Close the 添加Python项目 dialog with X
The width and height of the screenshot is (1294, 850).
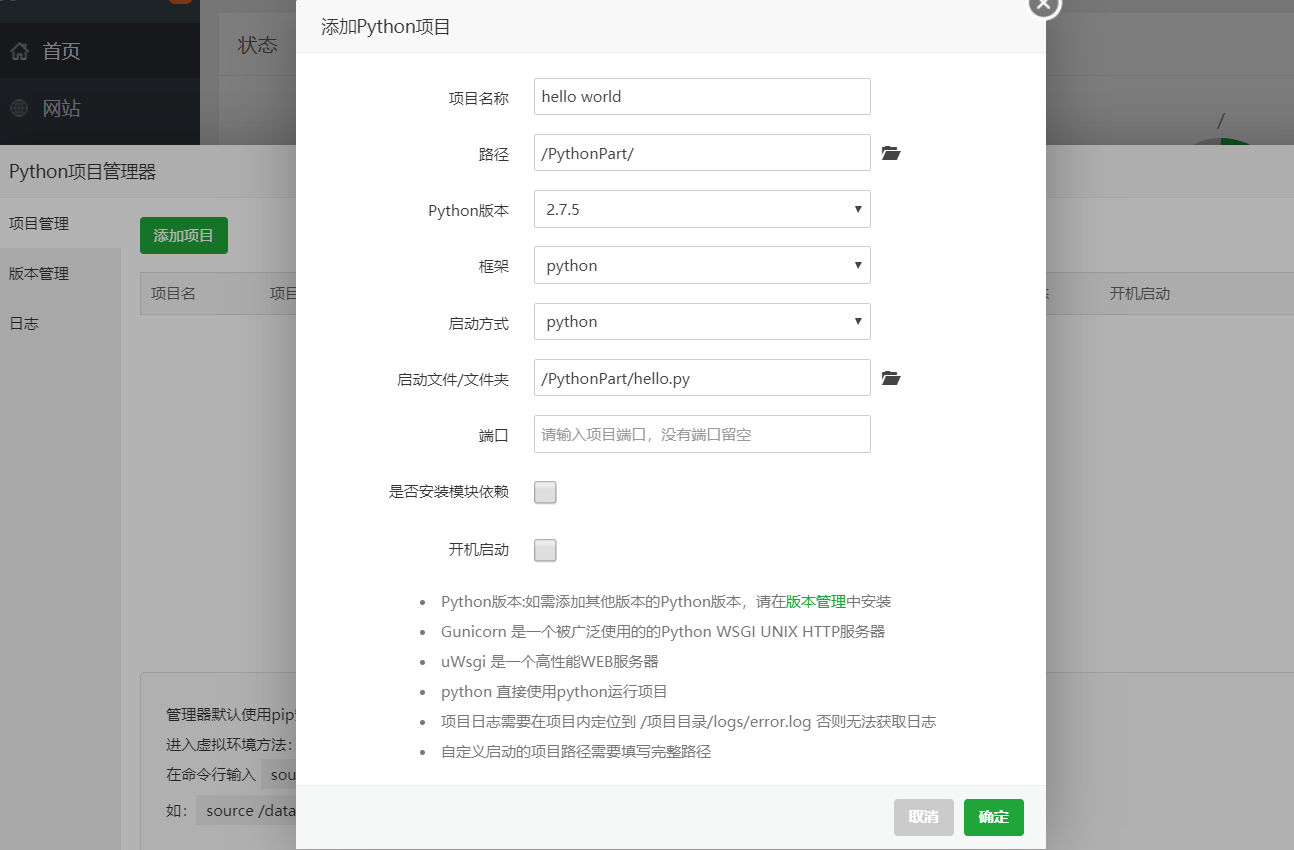point(1044,4)
